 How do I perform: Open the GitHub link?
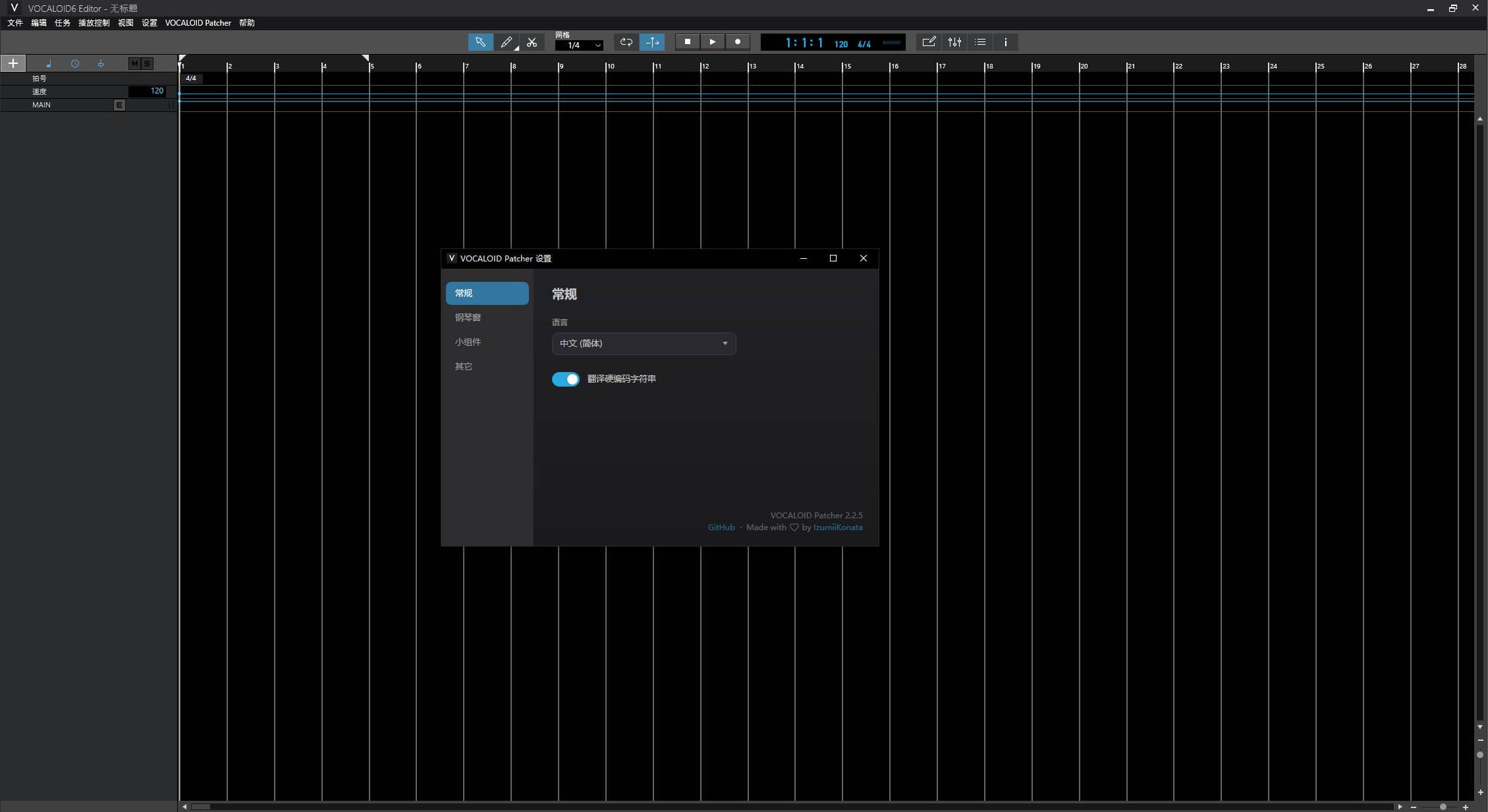click(x=721, y=528)
